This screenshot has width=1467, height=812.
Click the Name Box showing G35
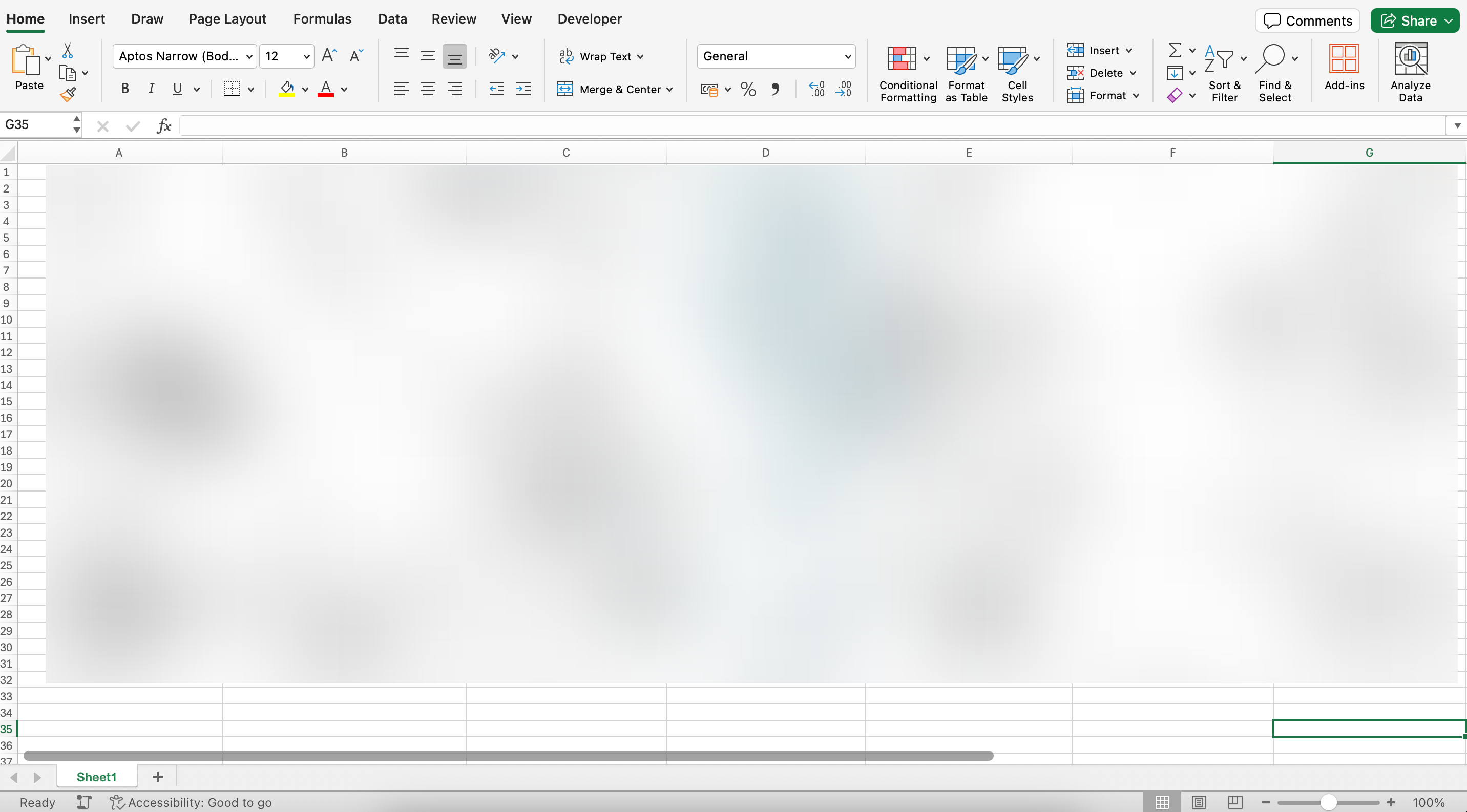[35, 124]
